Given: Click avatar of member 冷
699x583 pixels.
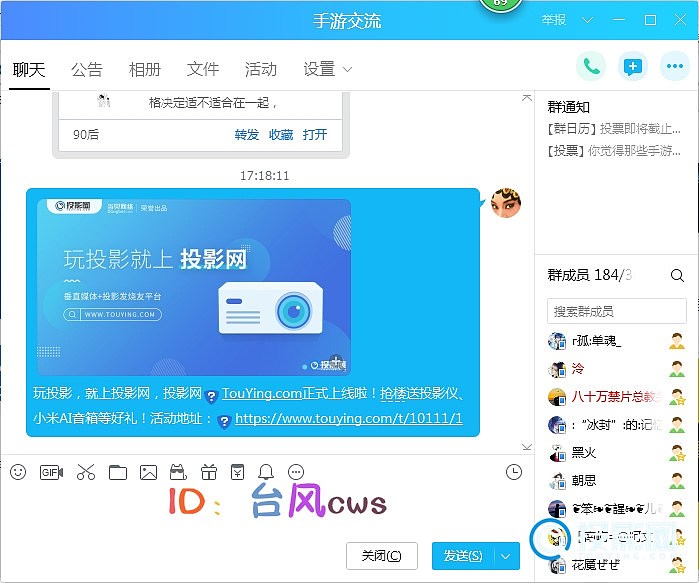Looking at the screenshot, I should [557, 369].
